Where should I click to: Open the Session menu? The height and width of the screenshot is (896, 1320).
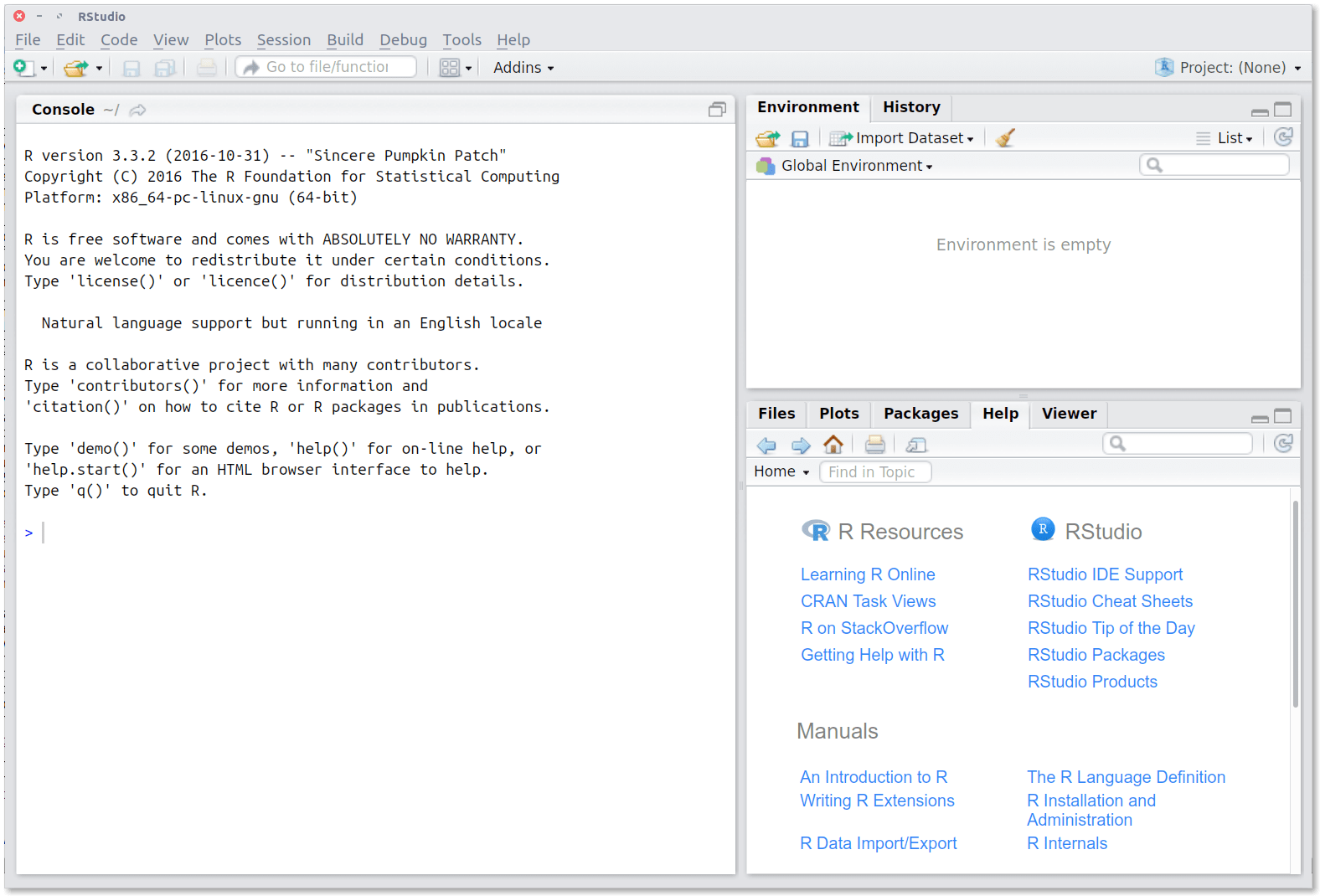(283, 39)
